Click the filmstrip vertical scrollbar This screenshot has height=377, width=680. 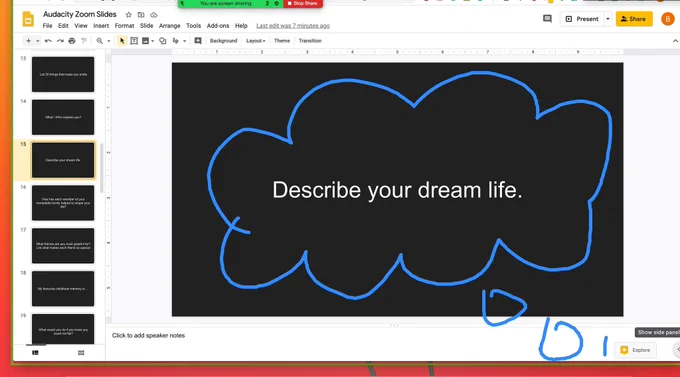coord(102,168)
